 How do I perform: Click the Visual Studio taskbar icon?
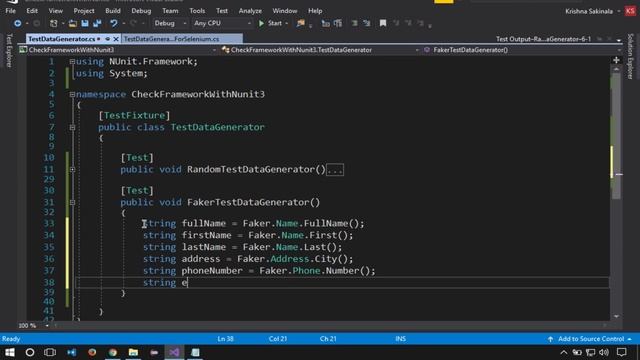(x=174, y=352)
